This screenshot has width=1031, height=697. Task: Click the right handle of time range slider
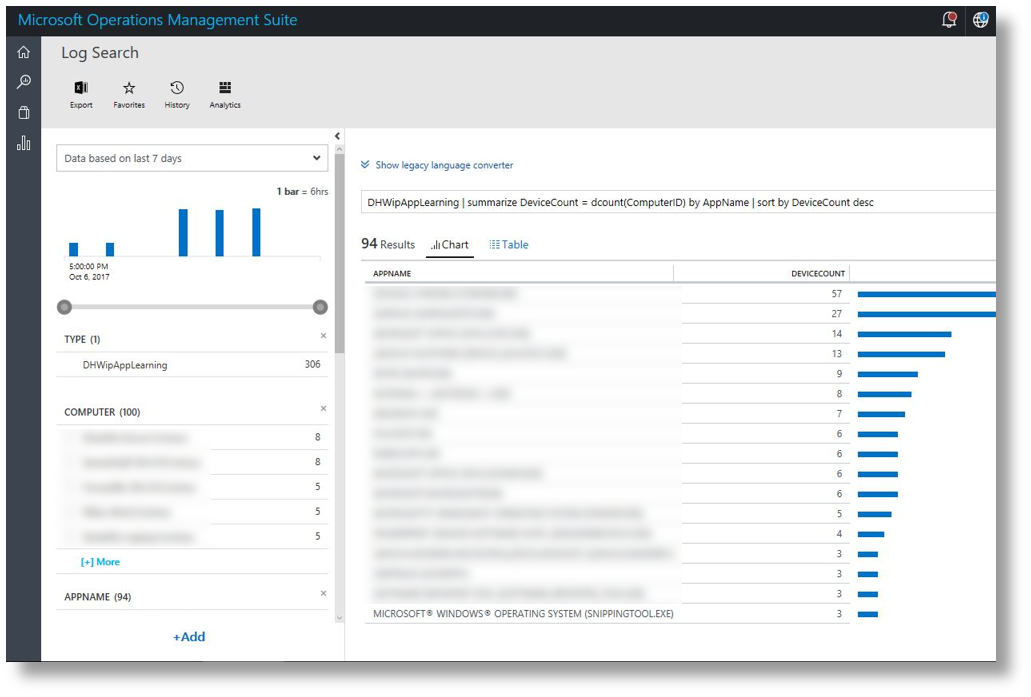click(320, 307)
